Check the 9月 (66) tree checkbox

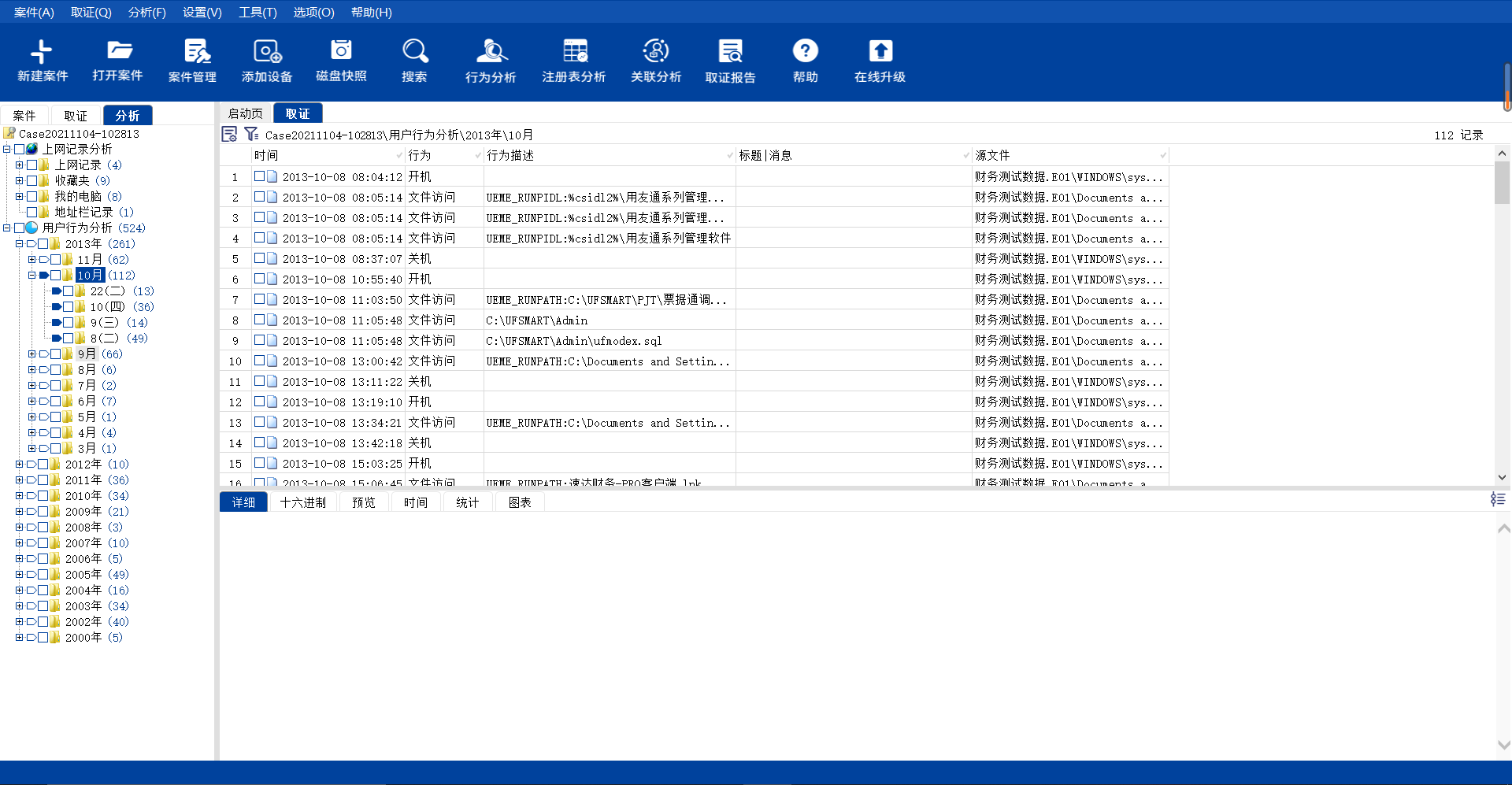tap(56, 354)
